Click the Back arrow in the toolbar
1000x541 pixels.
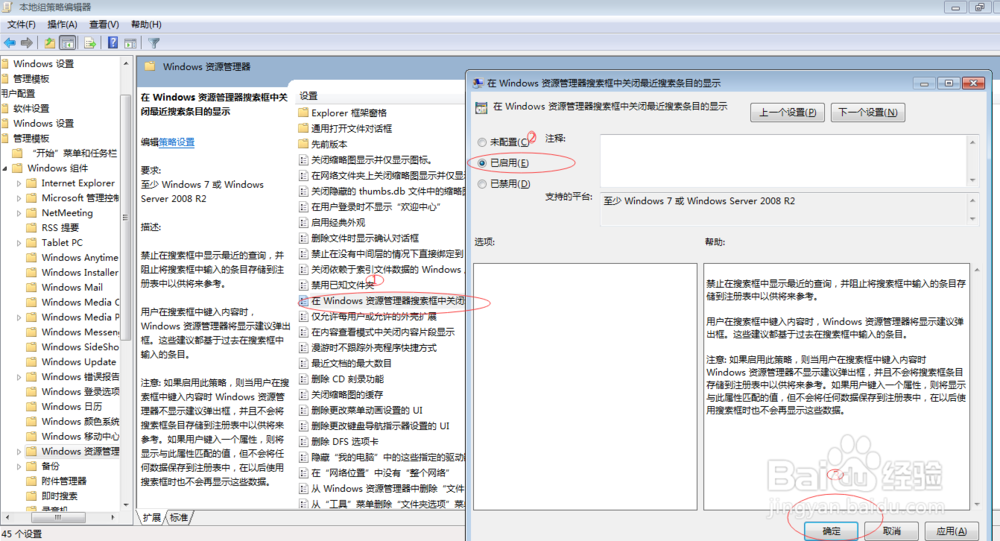[x=10, y=43]
